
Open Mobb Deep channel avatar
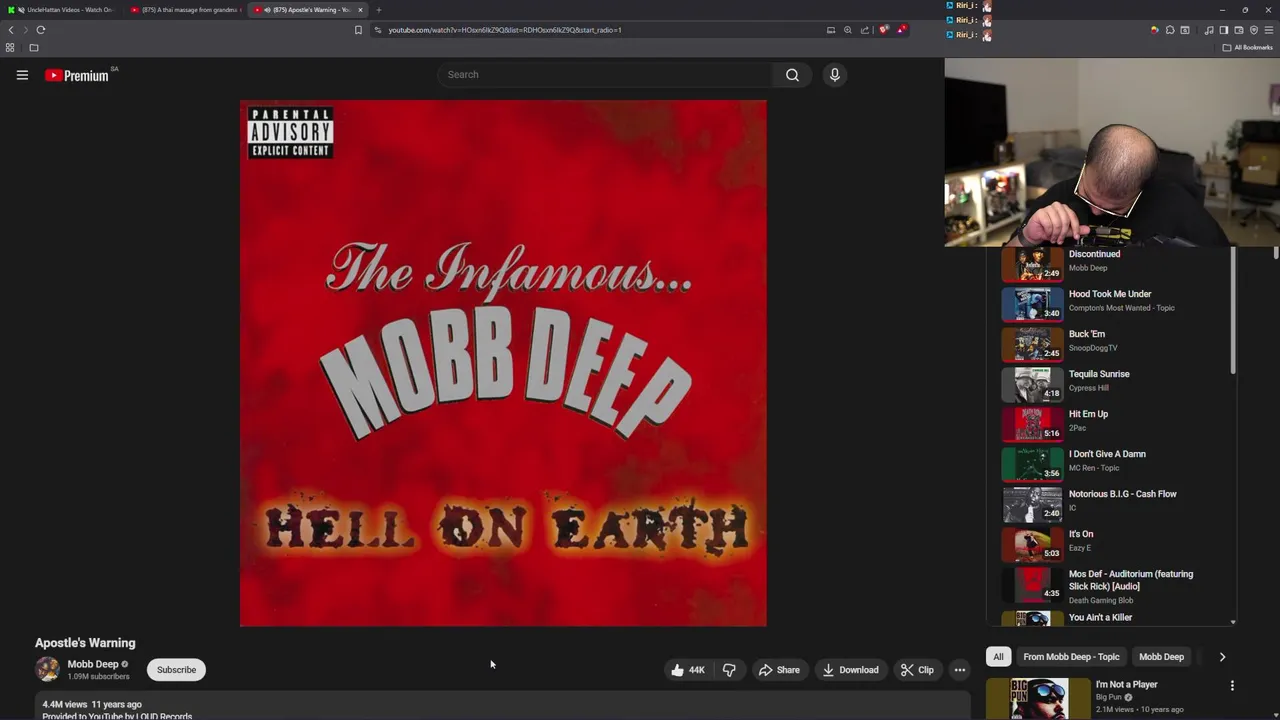coord(47,670)
